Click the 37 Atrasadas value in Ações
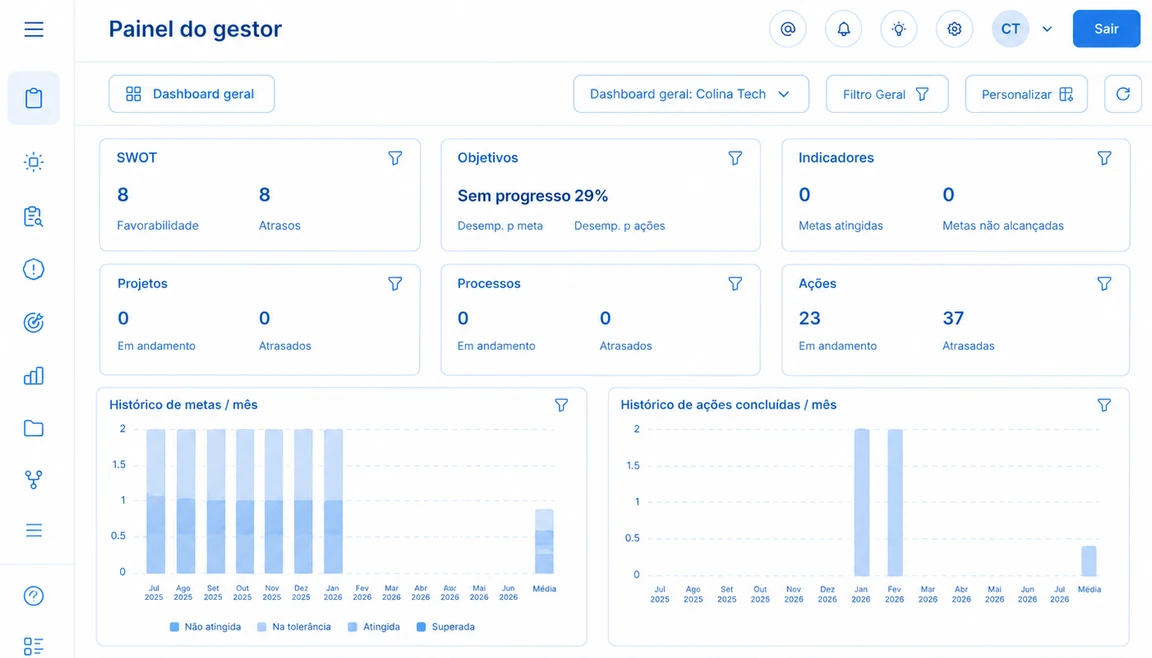The image size is (1152, 658). (x=953, y=318)
